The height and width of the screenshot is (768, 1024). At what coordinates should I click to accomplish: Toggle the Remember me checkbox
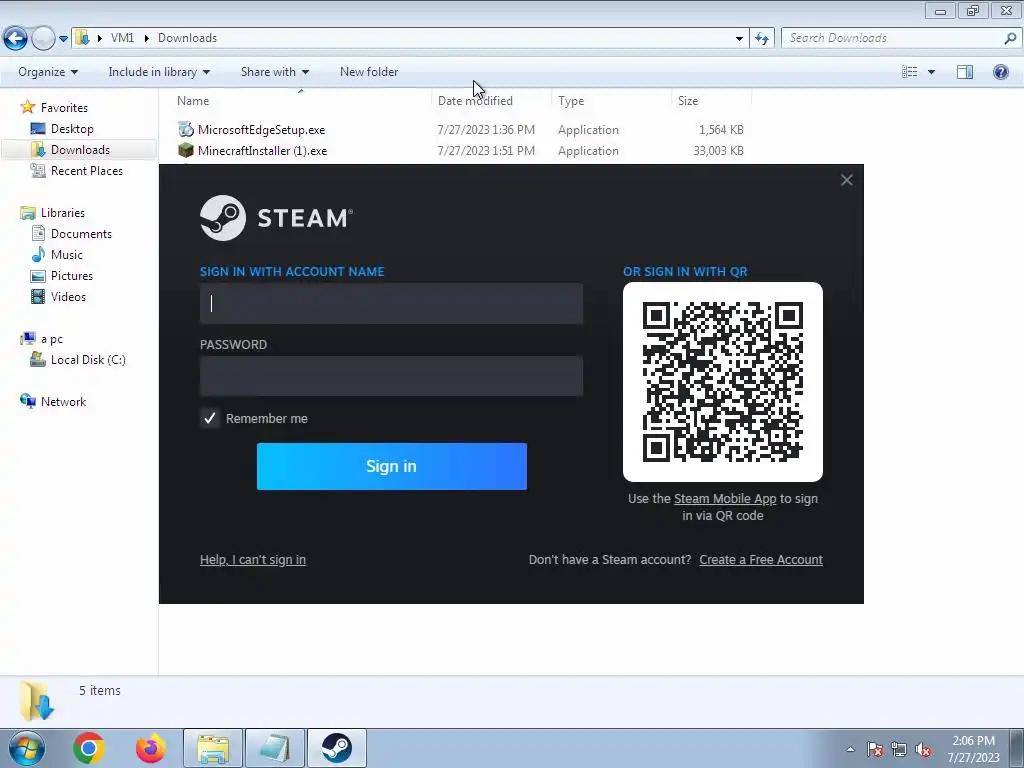pyautogui.click(x=210, y=419)
